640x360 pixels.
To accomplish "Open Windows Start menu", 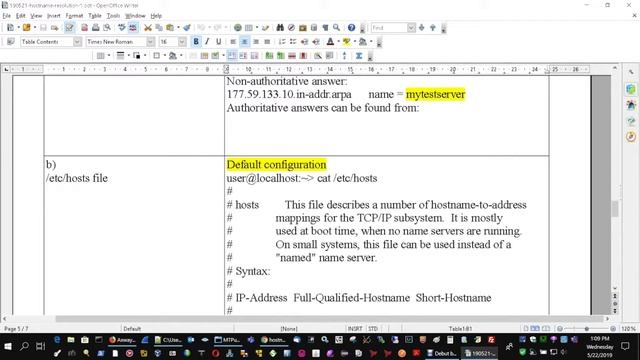I will 8,347.
